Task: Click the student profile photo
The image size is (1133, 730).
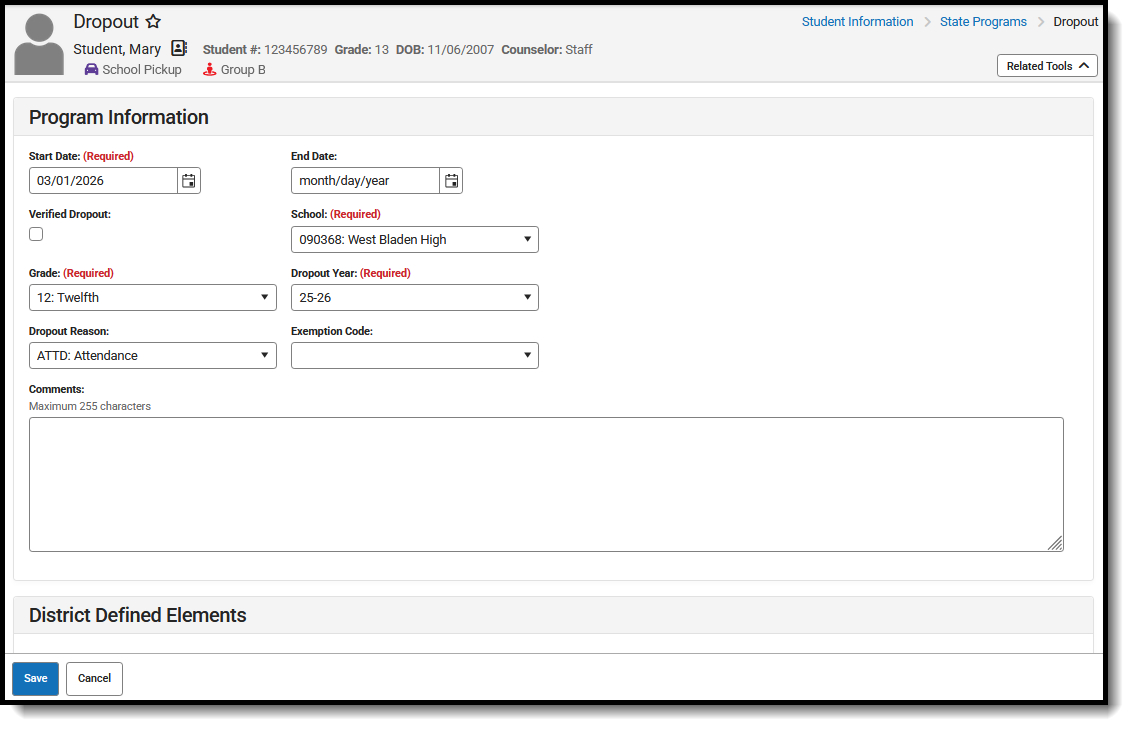Action: coord(39,42)
